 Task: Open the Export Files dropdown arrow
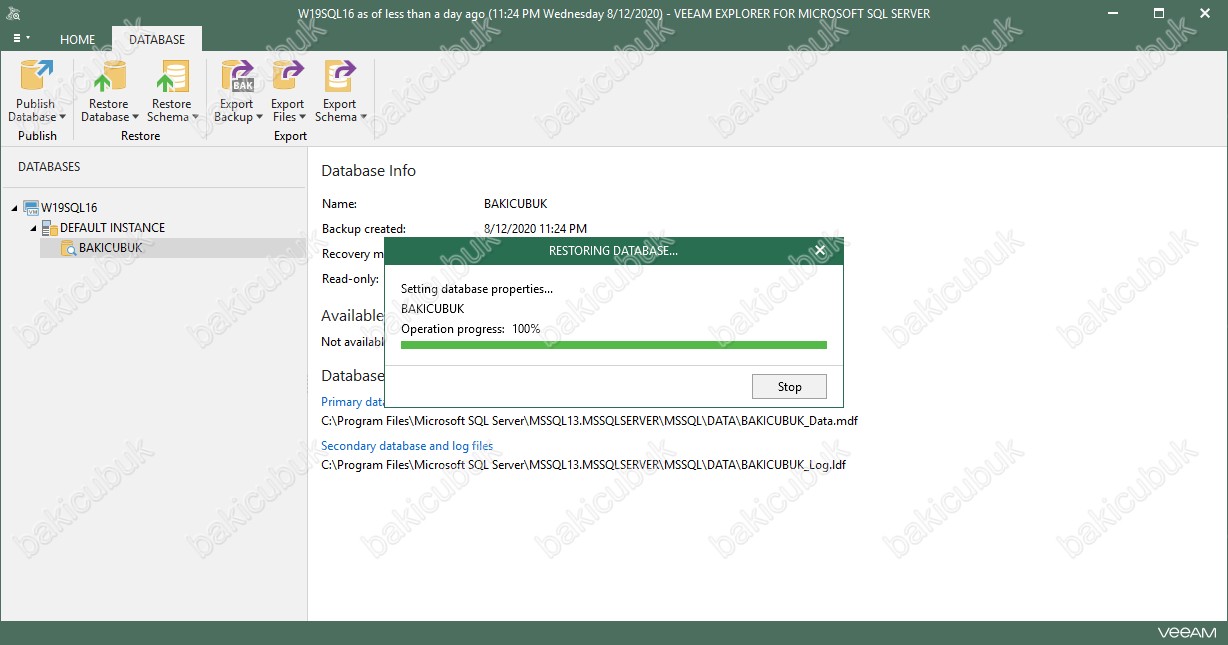pos(303,118)
